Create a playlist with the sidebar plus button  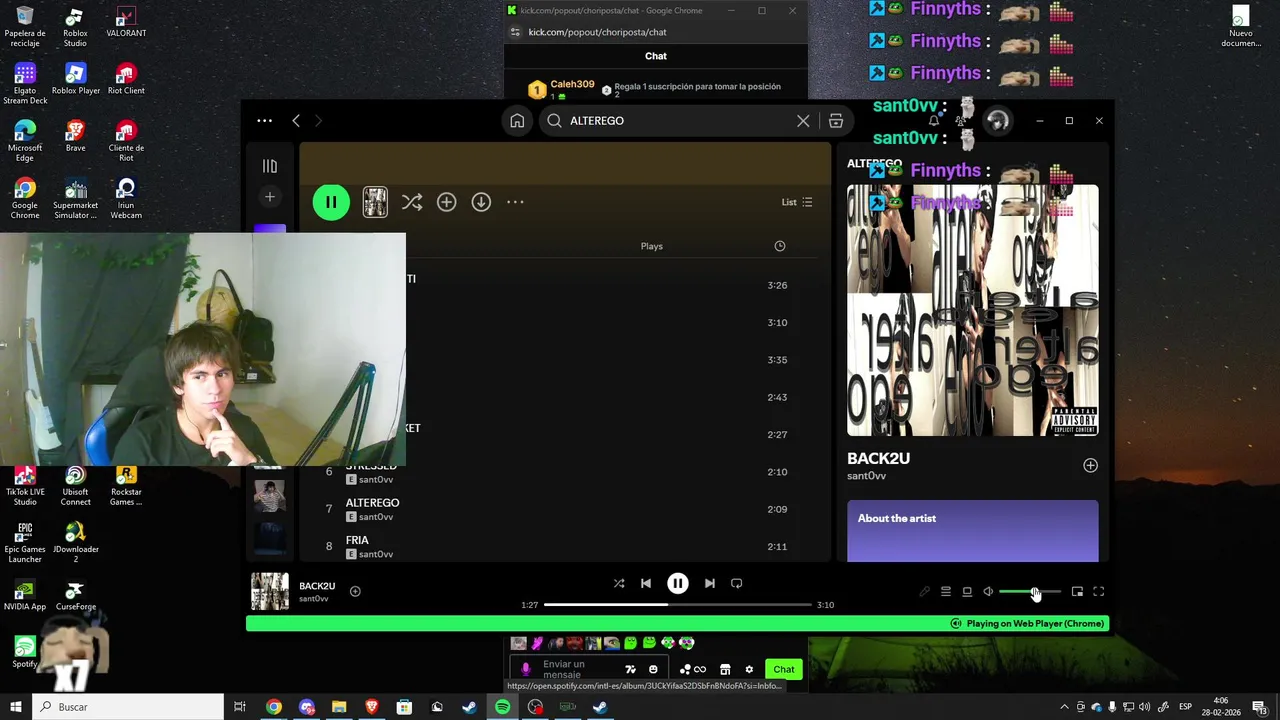(x=269, y=197)
